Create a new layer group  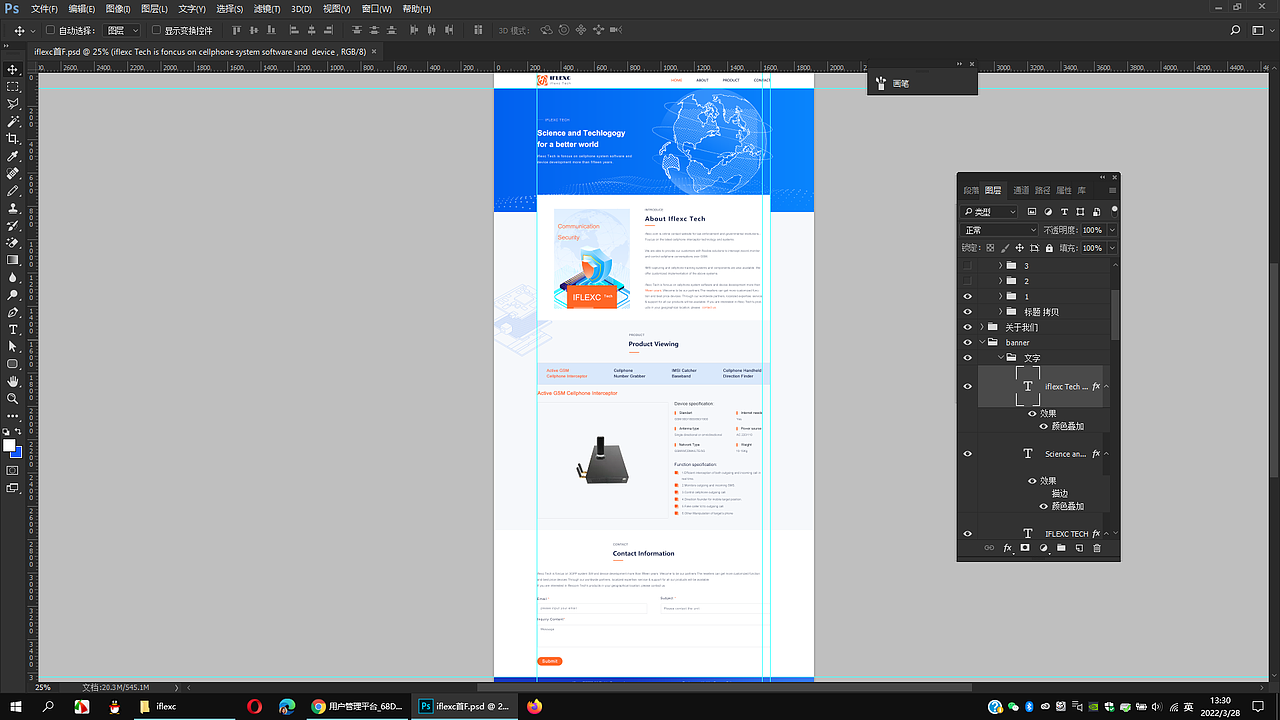(x=1061, y=548)
